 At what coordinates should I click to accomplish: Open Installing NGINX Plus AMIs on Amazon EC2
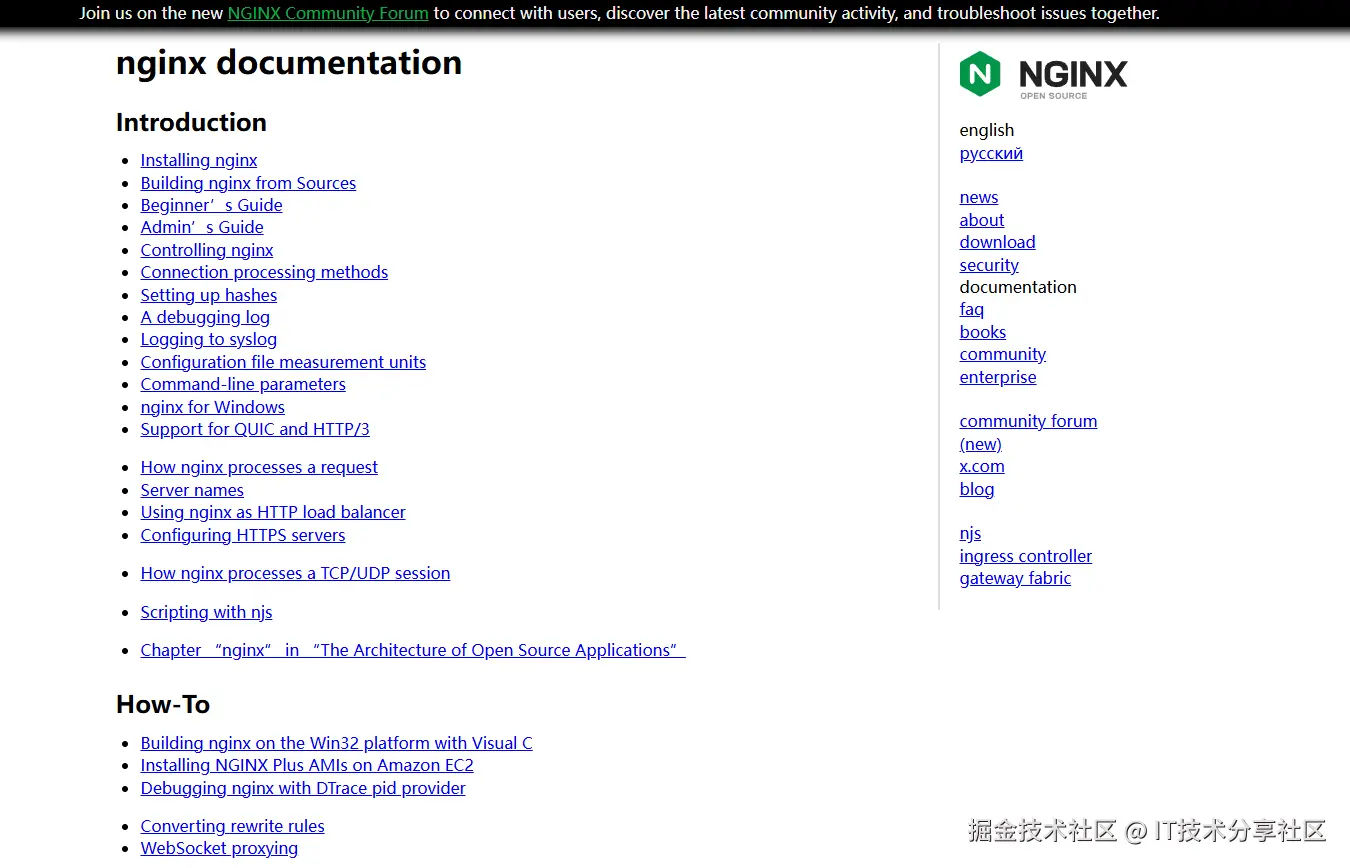307,765
